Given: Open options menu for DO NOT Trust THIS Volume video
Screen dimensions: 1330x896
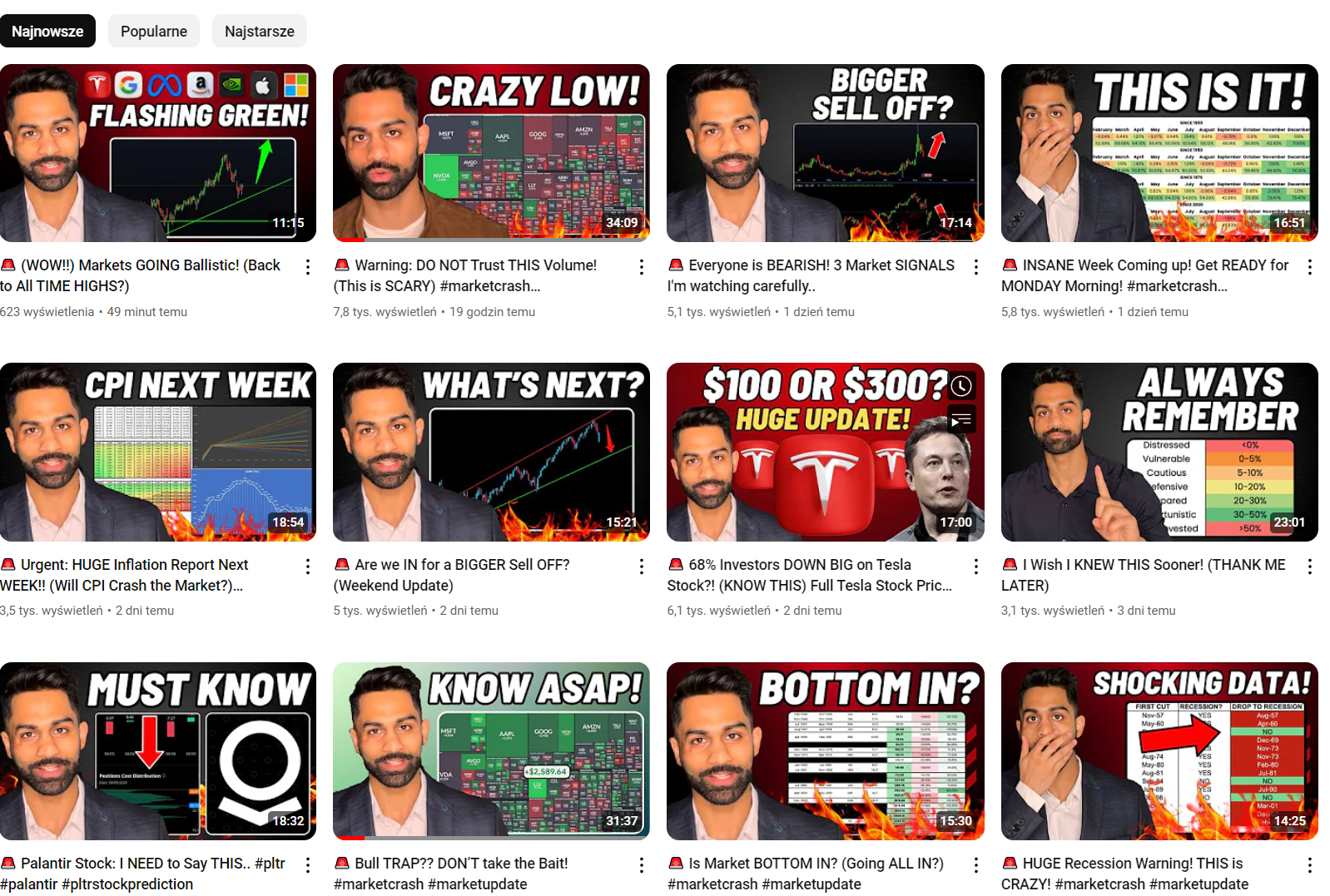Looking at the screenshot, I should tap(642, 267).
